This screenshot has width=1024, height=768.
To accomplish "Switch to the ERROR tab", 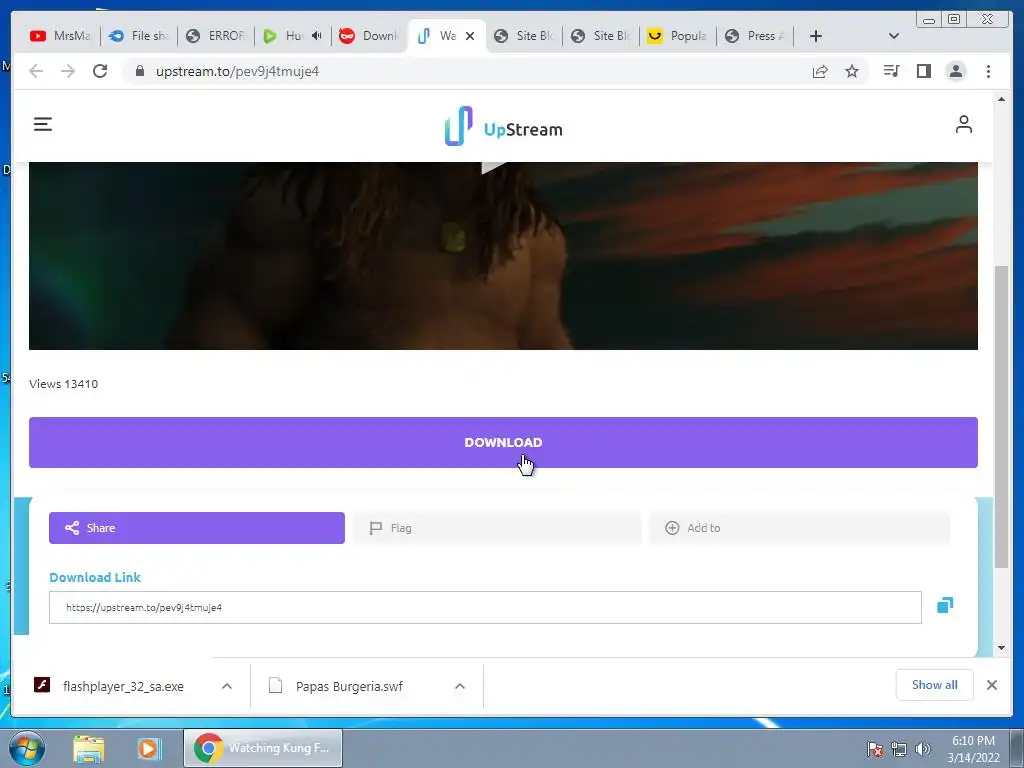I will coord(216,36).
